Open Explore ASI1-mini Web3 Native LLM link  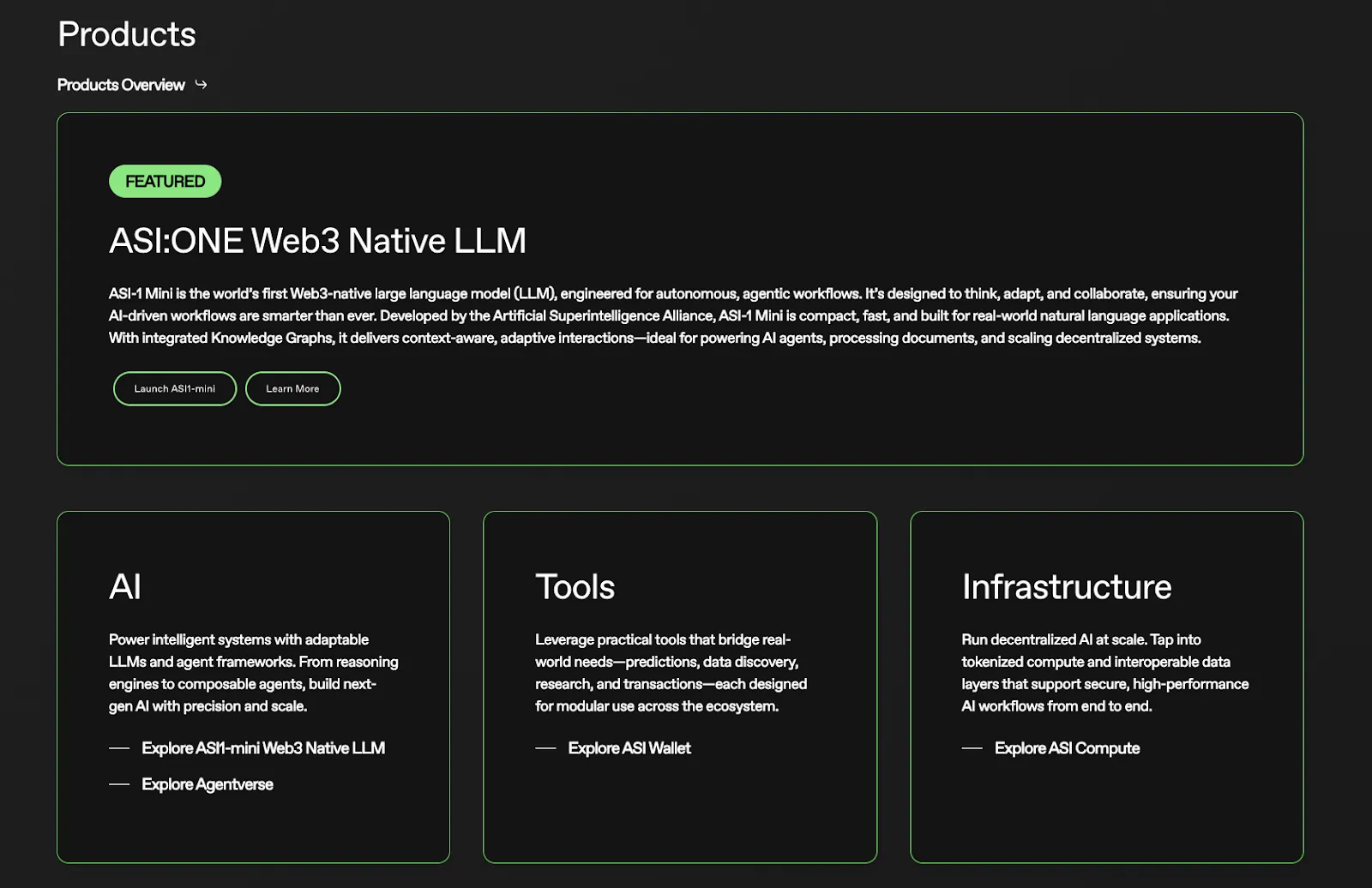(x=263, y=748)
